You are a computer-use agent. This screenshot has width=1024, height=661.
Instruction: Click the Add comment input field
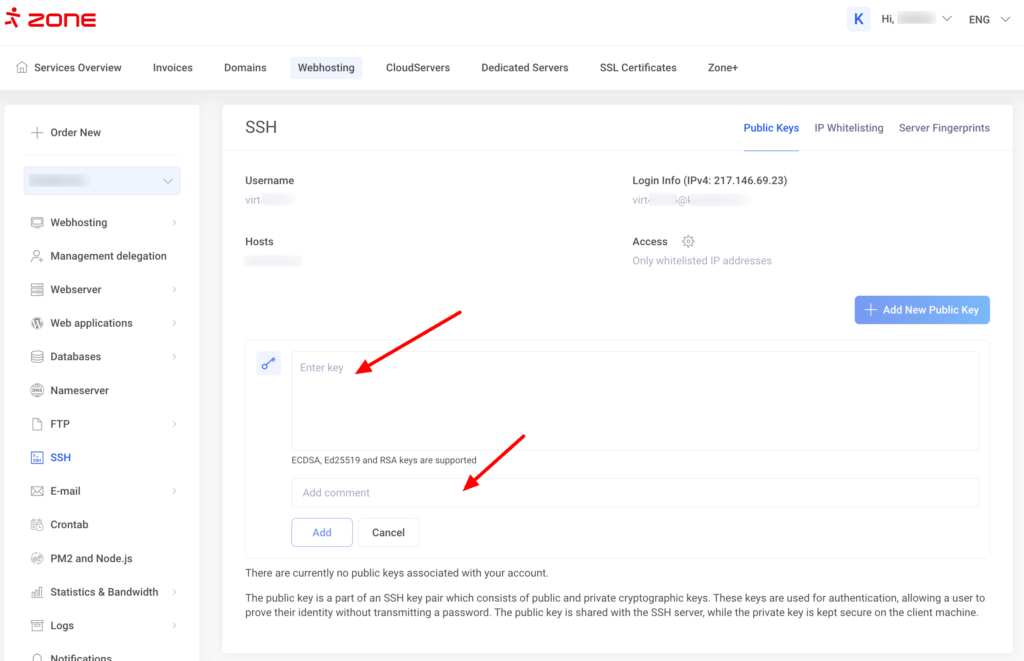(x=634, y=492)
